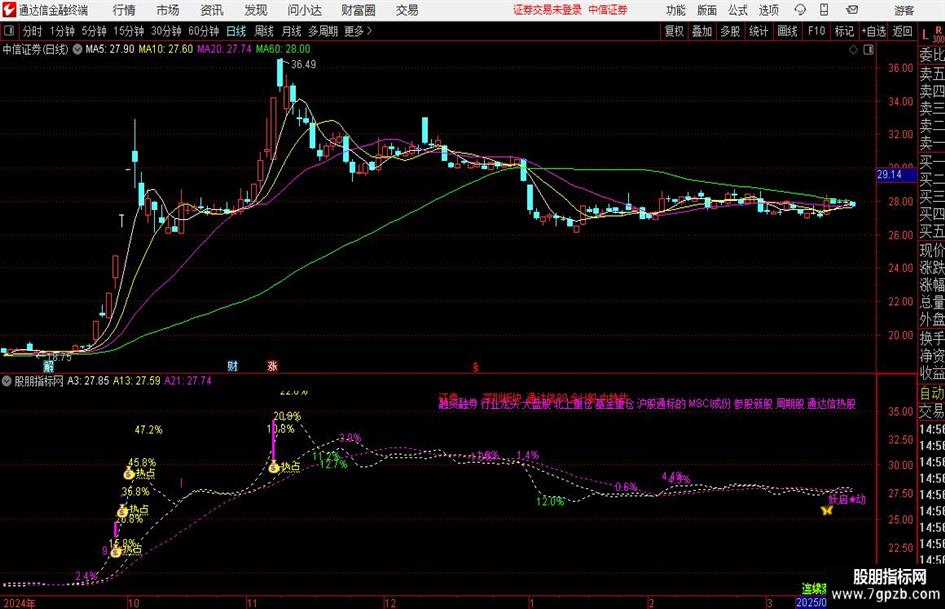
Task: Open the headset customer service icon
Action: pyautogui.click(x=800, y=10)
